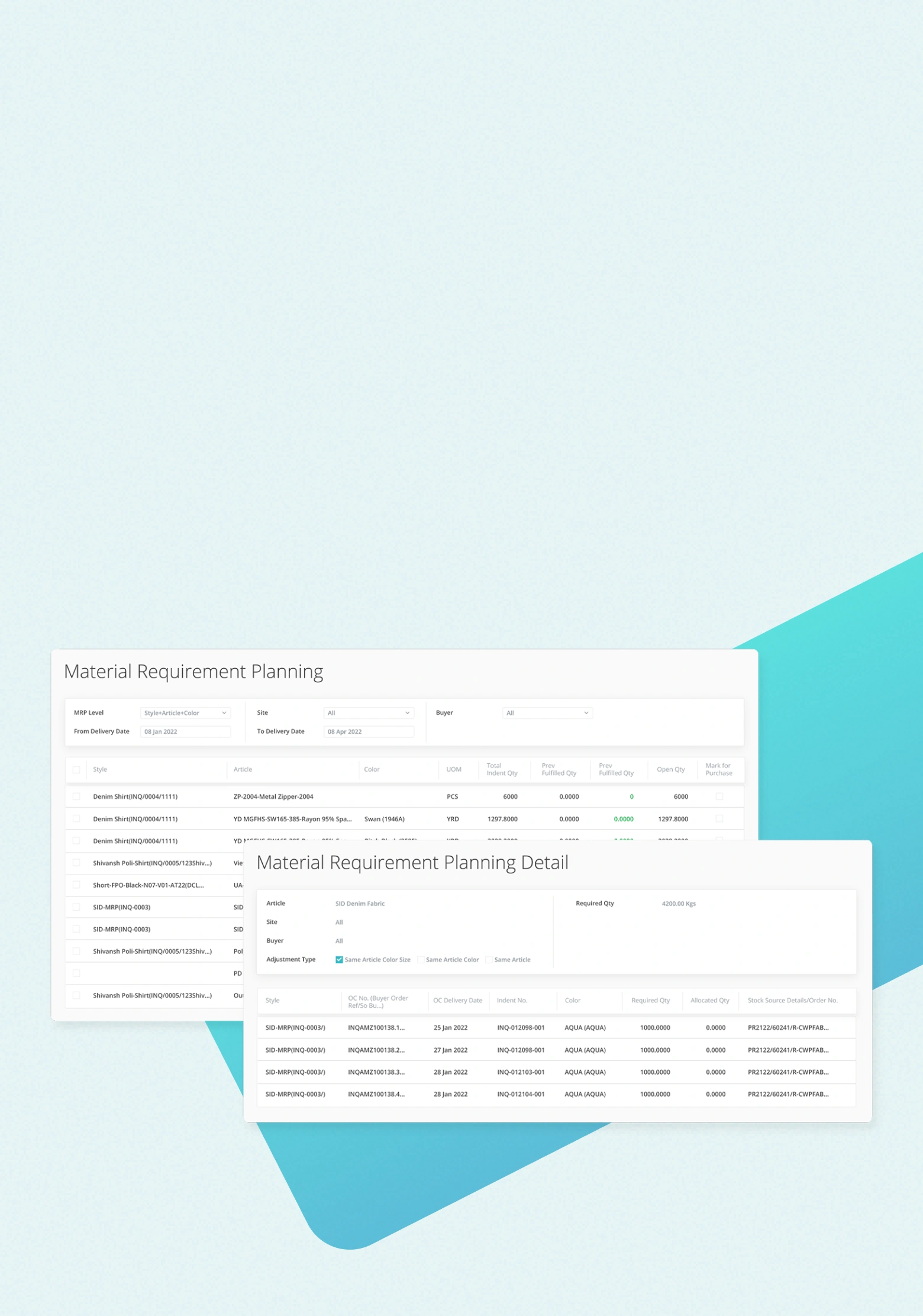This screenshot has width=923, height=1316.
Task: Expand the Site dropdown filter
Action: 368,713
